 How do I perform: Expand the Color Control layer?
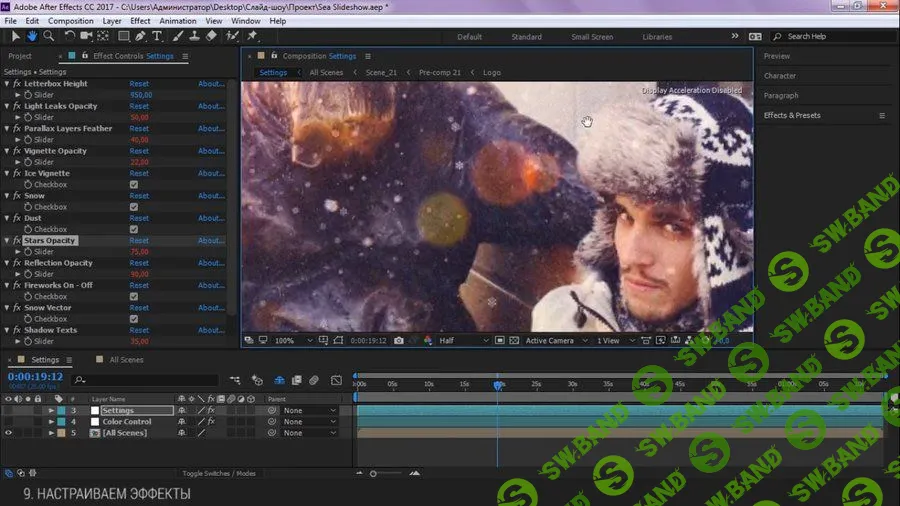[51, 422]
